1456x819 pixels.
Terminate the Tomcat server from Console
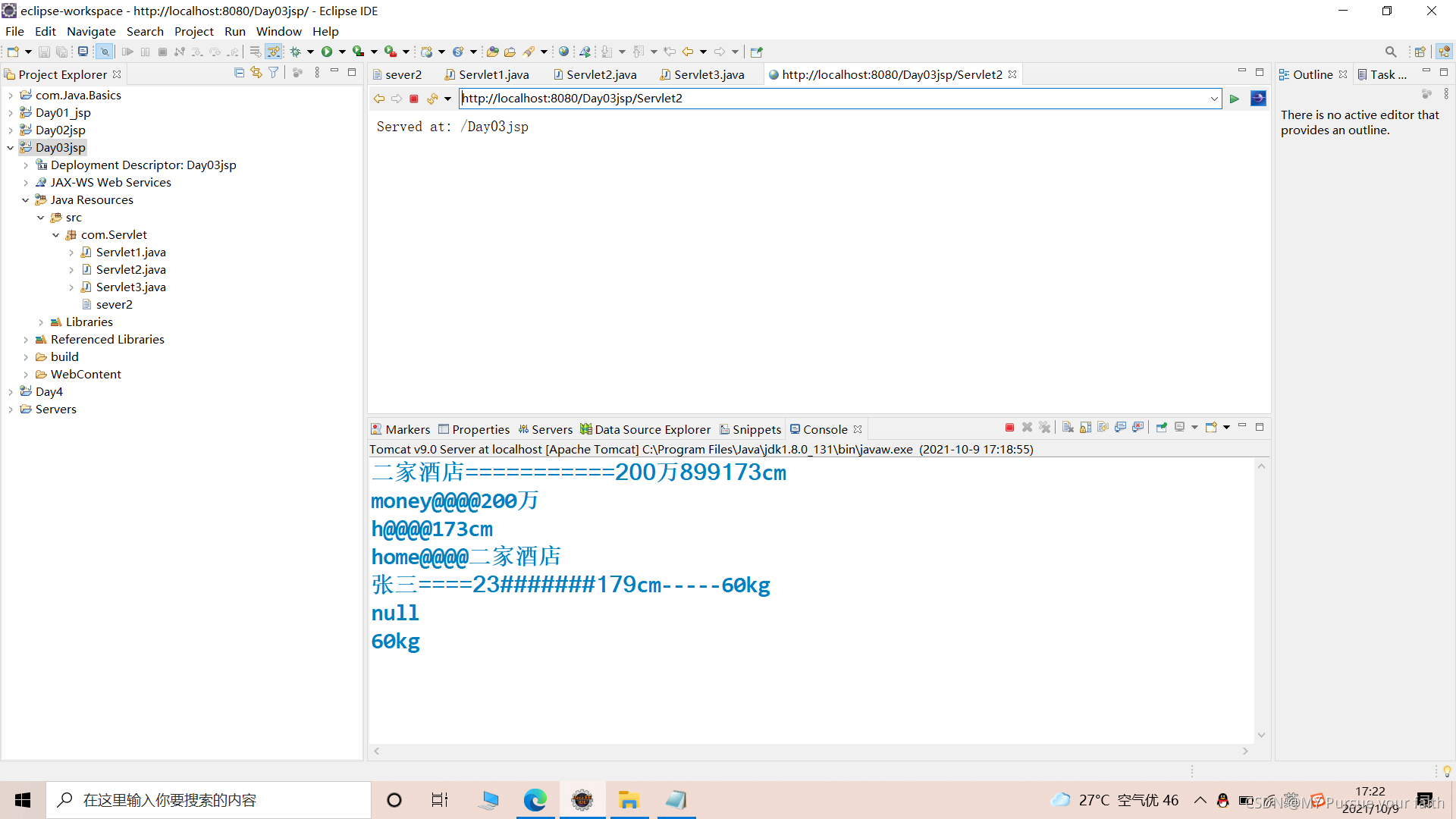(1009, 428)
